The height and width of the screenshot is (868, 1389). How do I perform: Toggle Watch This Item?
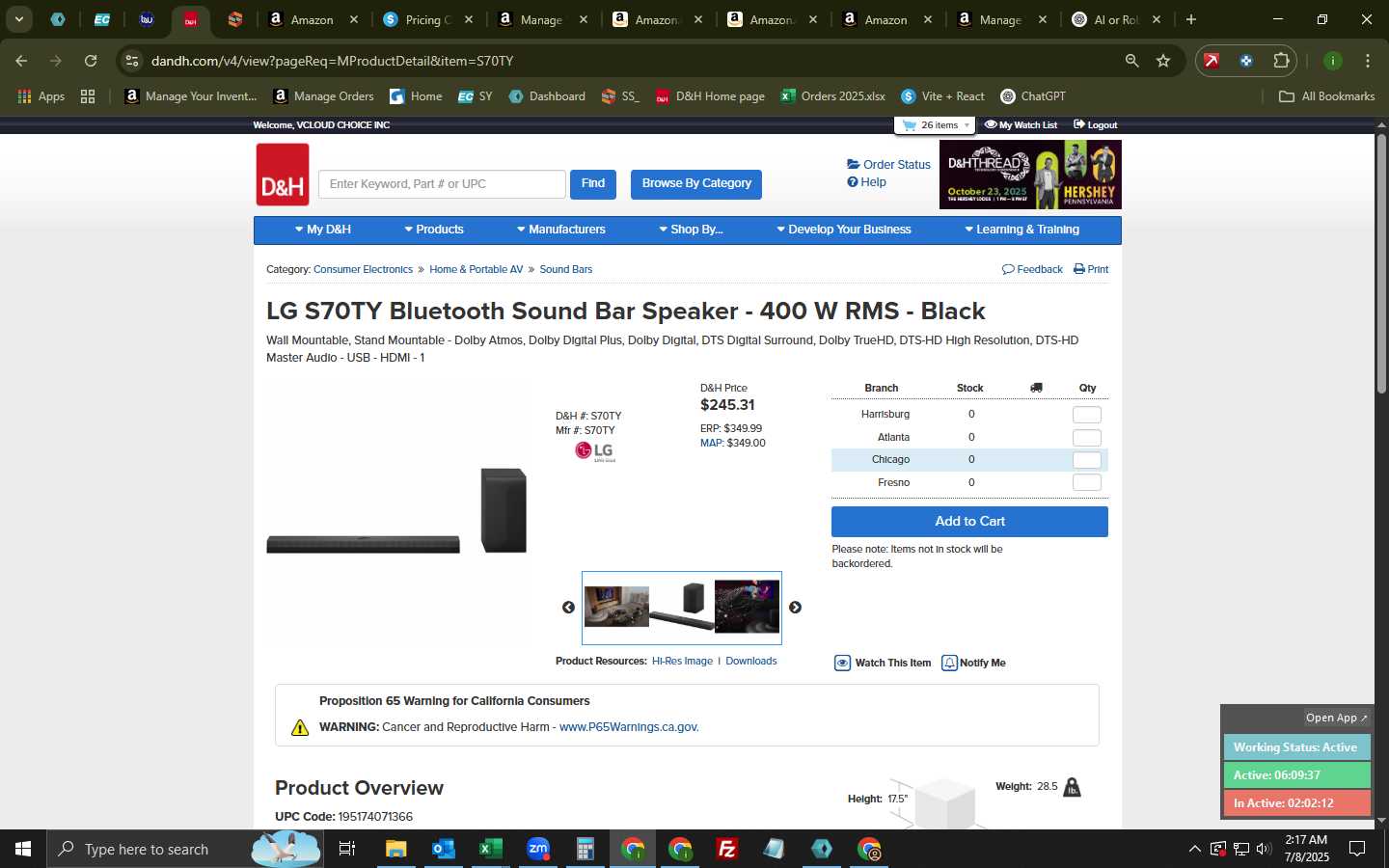tap(883, 664)
